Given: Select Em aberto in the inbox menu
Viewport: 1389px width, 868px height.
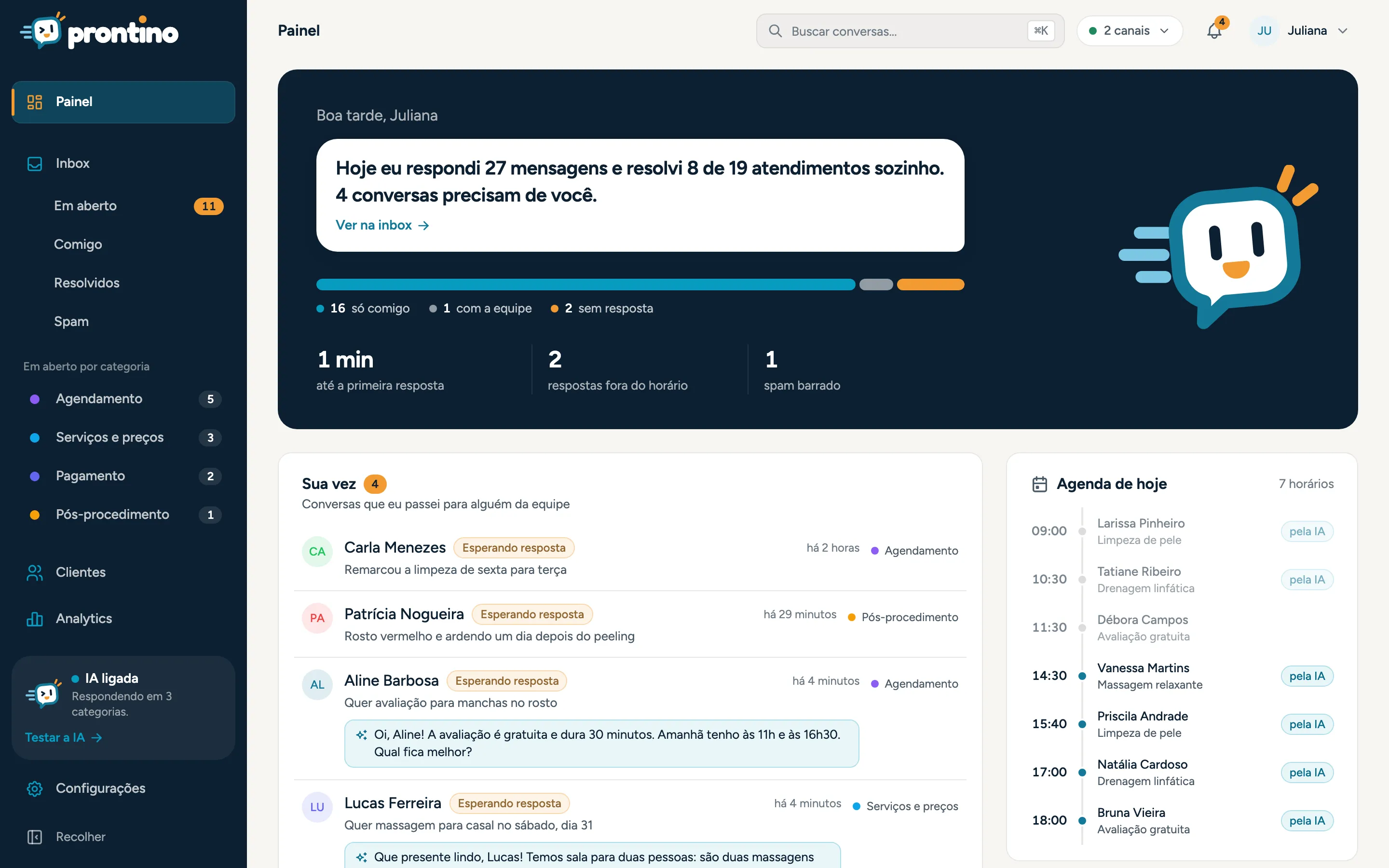Looking at the screenshot, I should point(123,206).
